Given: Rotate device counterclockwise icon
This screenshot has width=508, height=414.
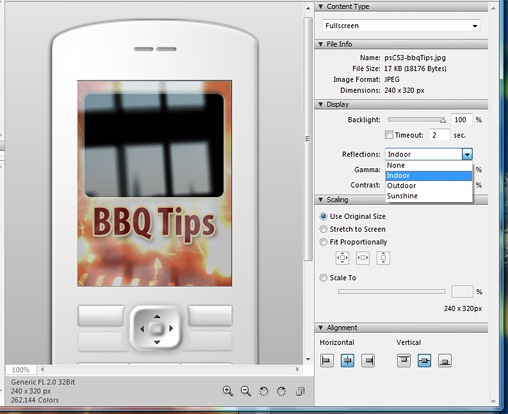Looking at the screenshot, I should pyautogui.click(x=264, y=391).
